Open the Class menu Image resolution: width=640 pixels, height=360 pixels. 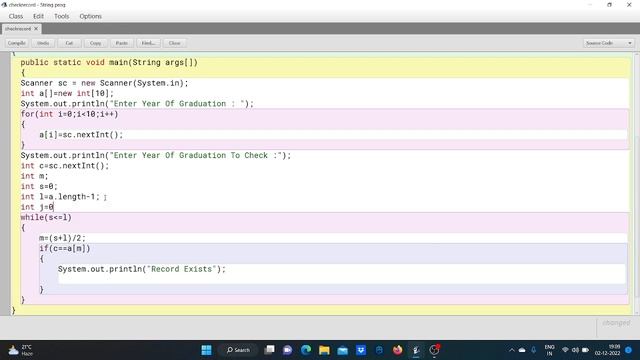pos(16,16)
